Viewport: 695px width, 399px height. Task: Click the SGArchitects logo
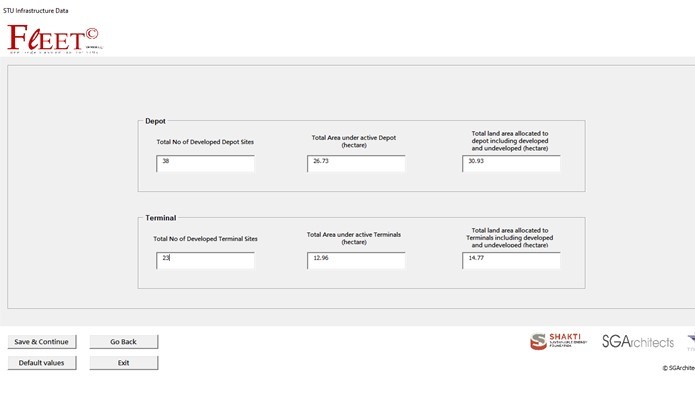(638, 341)
